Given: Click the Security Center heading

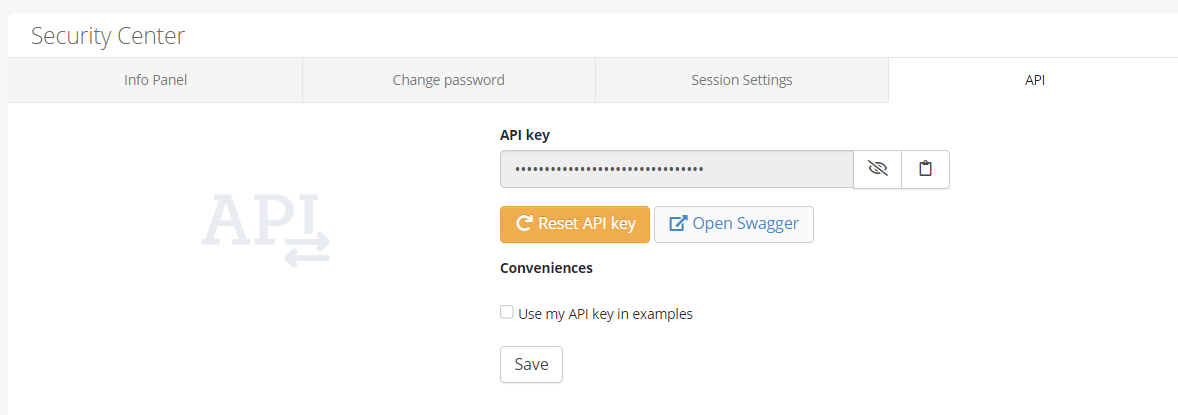Looking at the screenshot, I should coord(108,36).
